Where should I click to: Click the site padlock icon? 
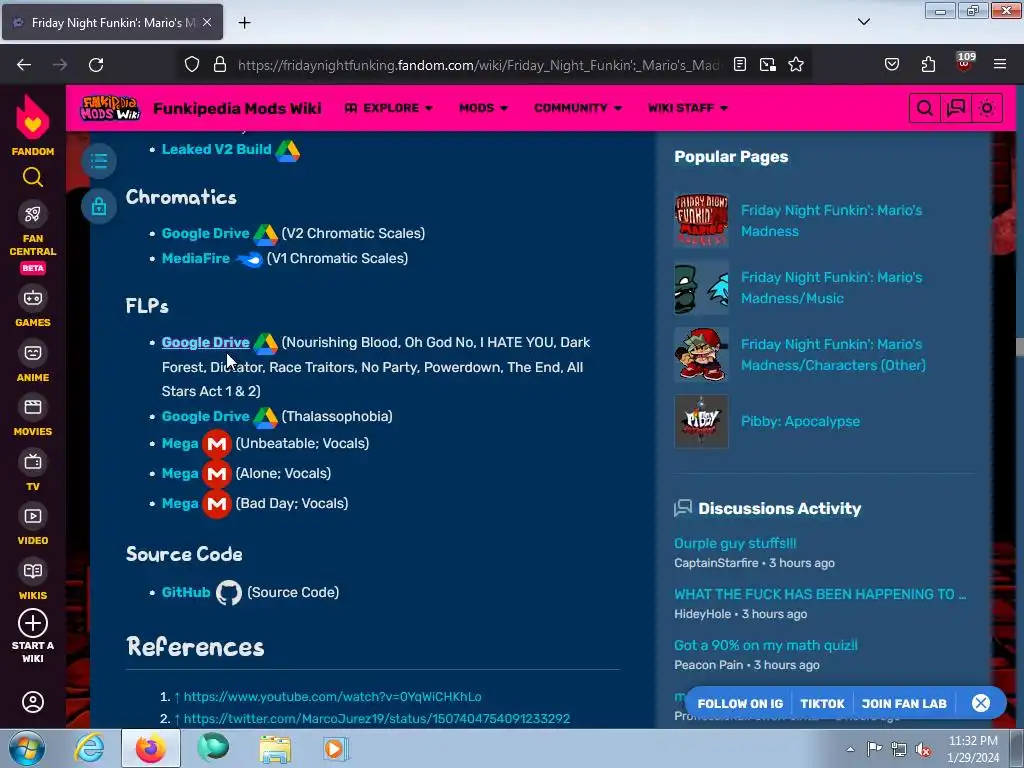(x=220, y=65)
